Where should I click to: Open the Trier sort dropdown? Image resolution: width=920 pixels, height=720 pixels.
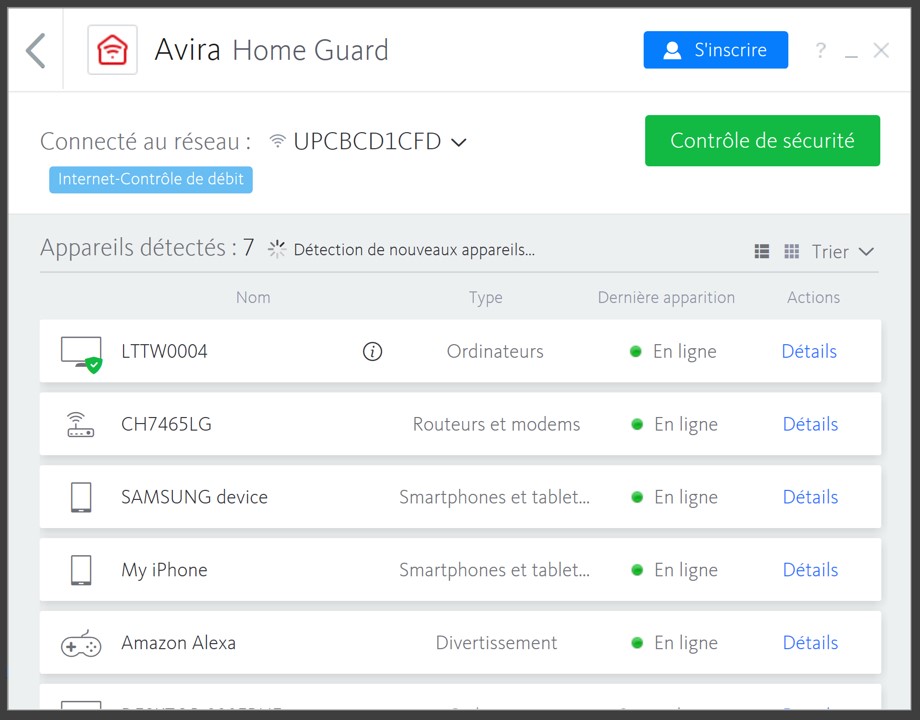843,252
